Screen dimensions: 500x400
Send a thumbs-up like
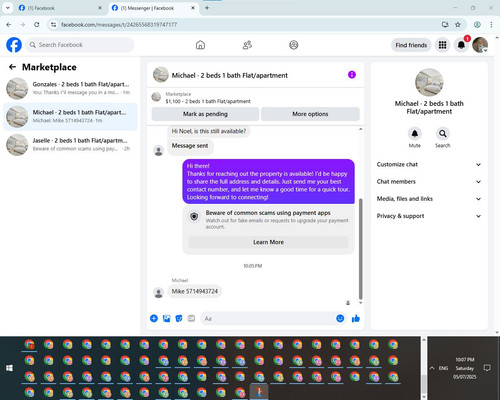coord(356,318)
